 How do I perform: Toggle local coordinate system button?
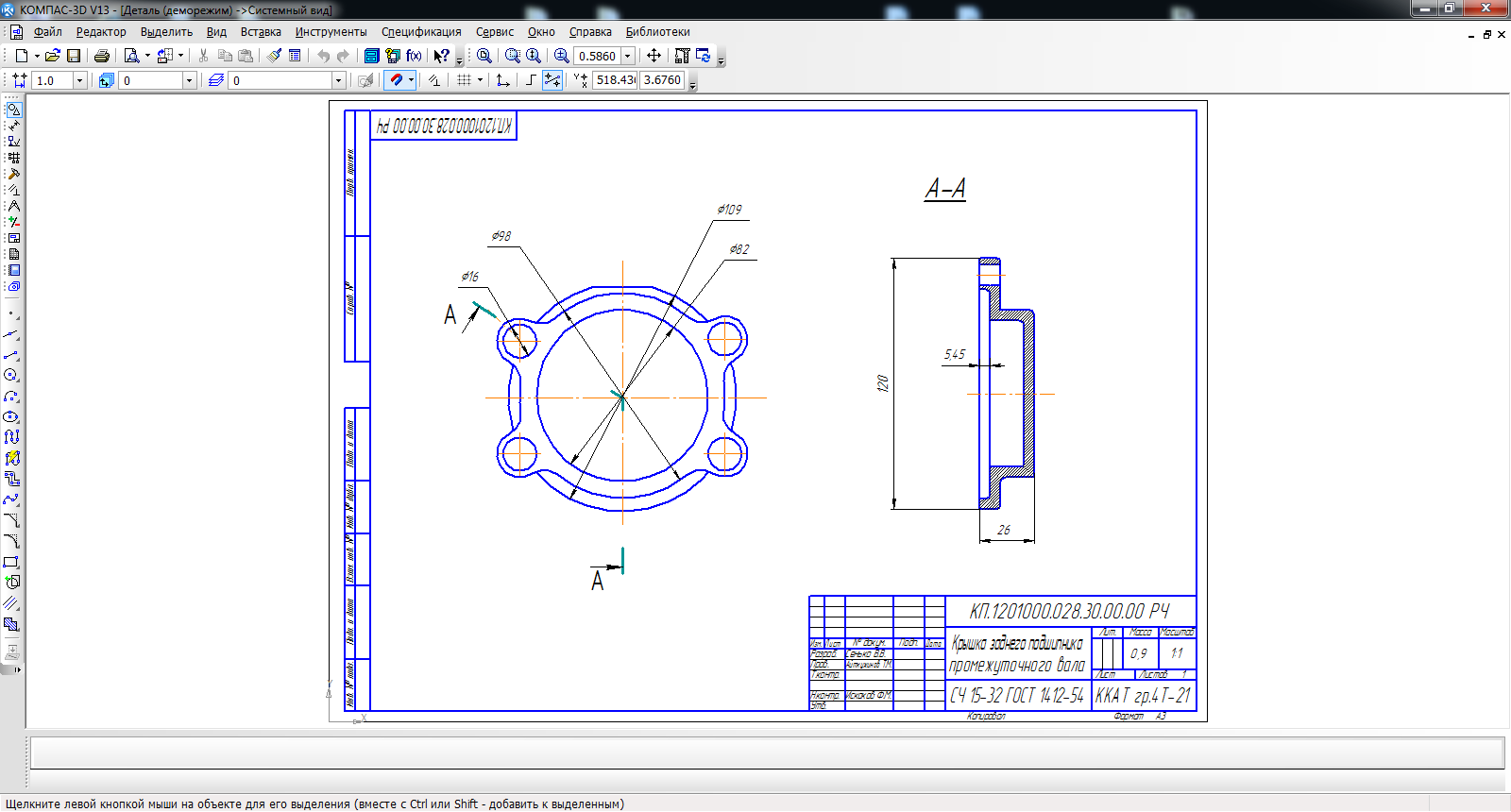502,80
